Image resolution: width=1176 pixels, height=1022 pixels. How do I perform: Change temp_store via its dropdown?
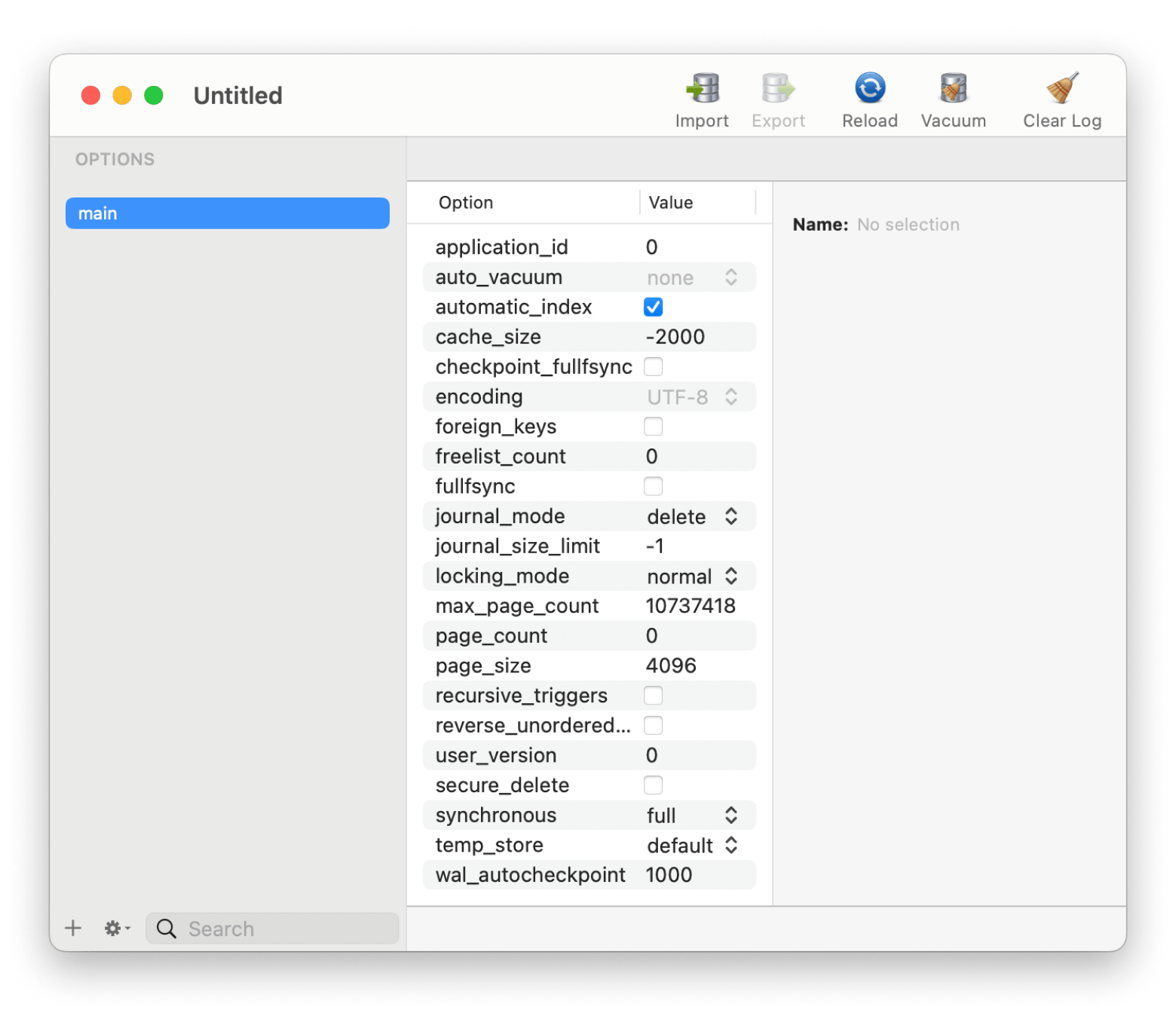(691, 846)
